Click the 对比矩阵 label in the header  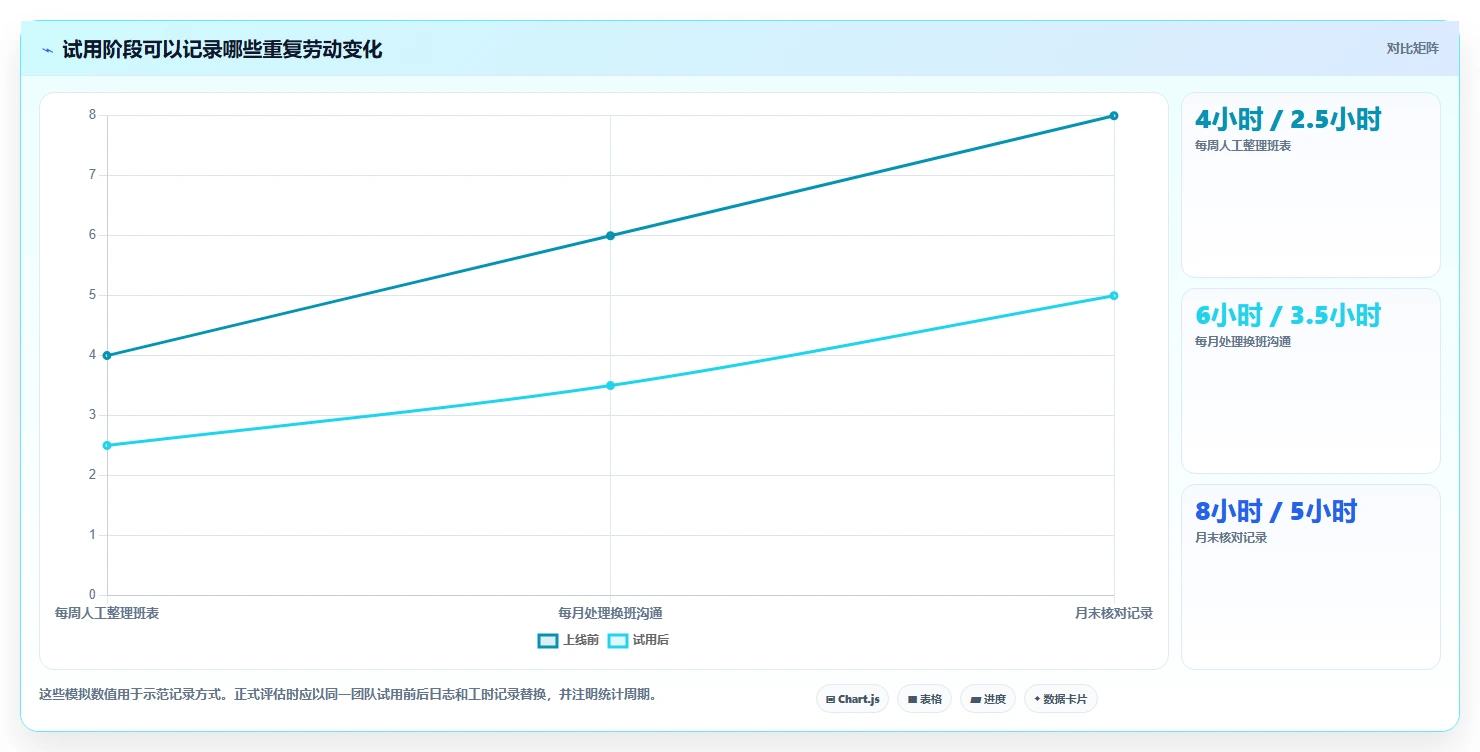pyautogui.click(x=1412, y=49)
